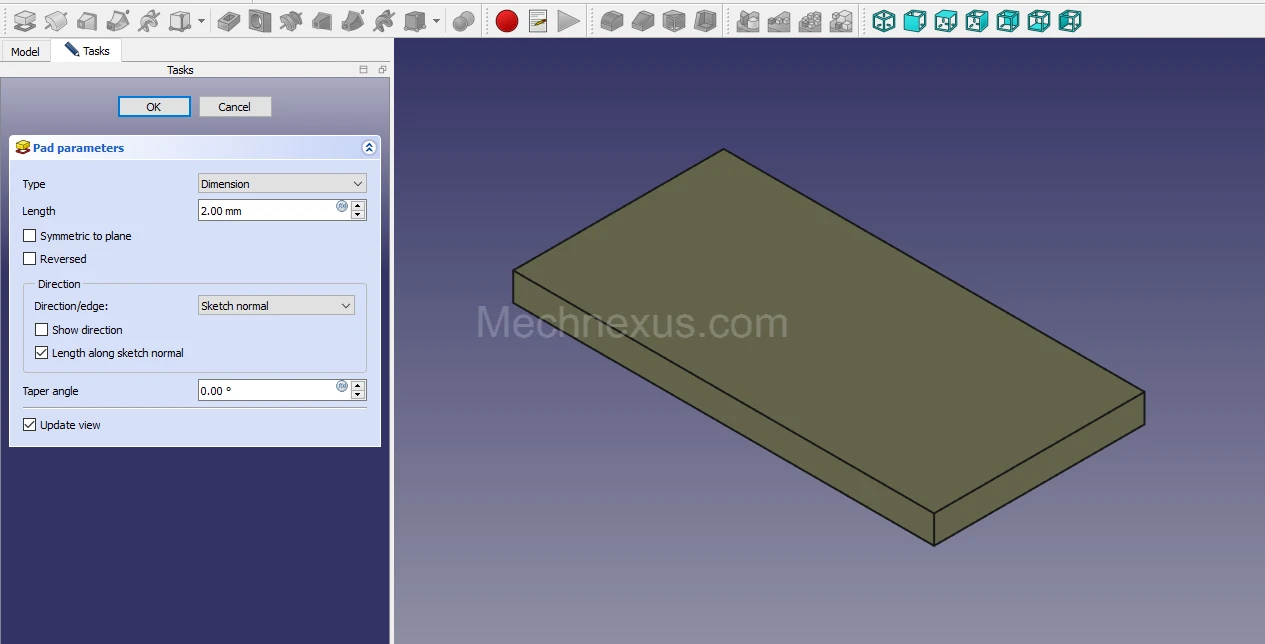Screen dimensions: 1265x644
Task: Switch to the Tasks tab
Action: [x=87, y=50]
